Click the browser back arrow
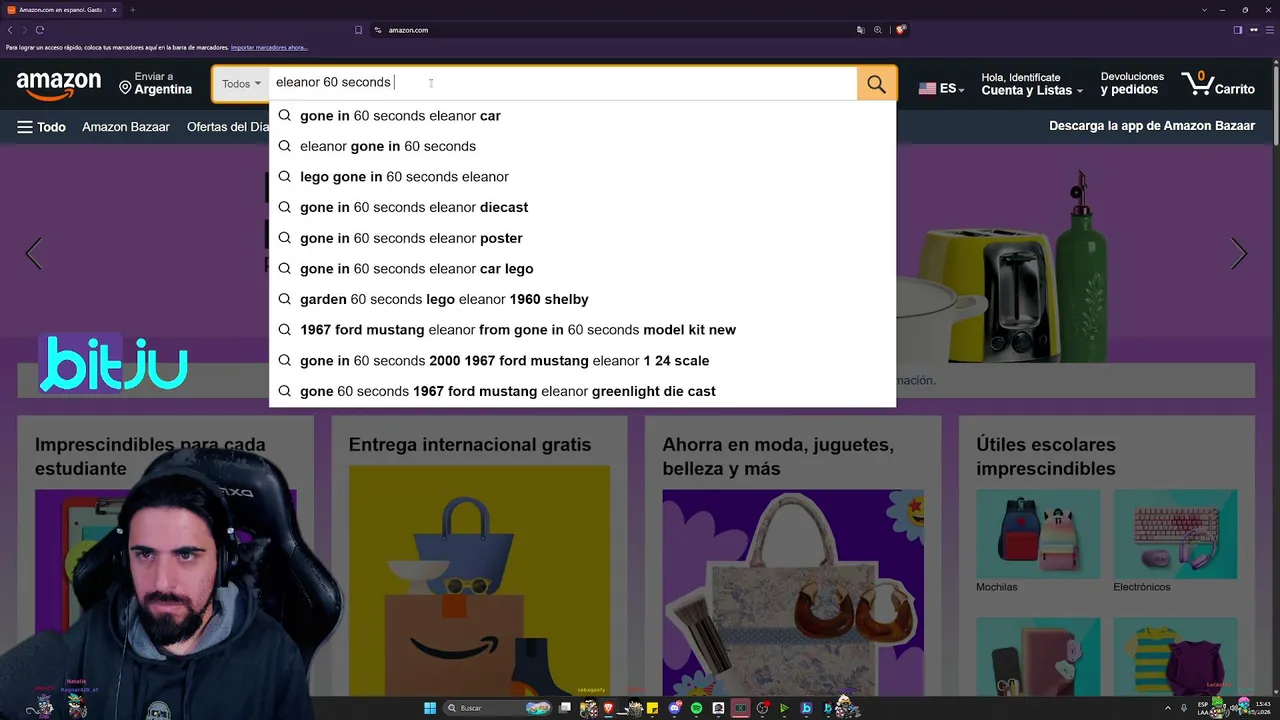This screenshot has height=720, width=1280. point(10,30)
